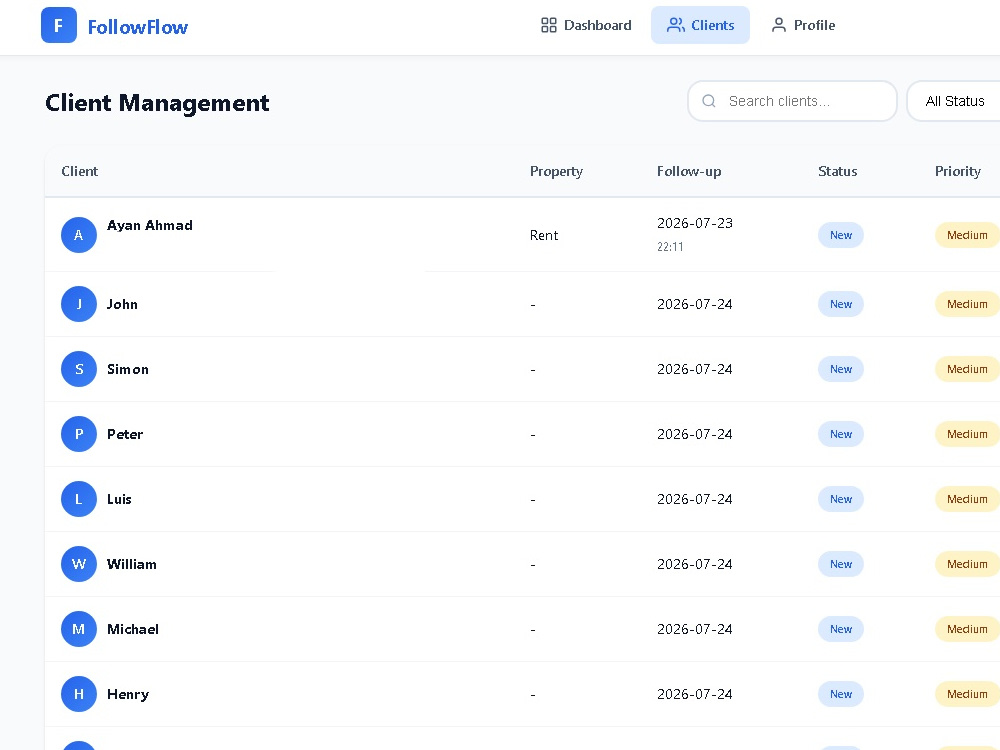This screenshot has width=1000, height=750.
Task: Click the search magnifier icon
Action: point(709,101)
